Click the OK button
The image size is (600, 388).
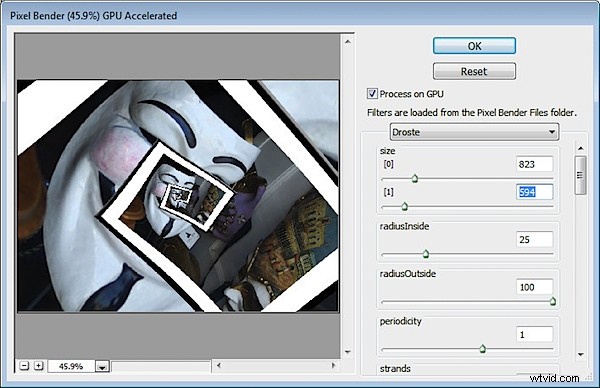pyautogui.click(x=474, y=46)
